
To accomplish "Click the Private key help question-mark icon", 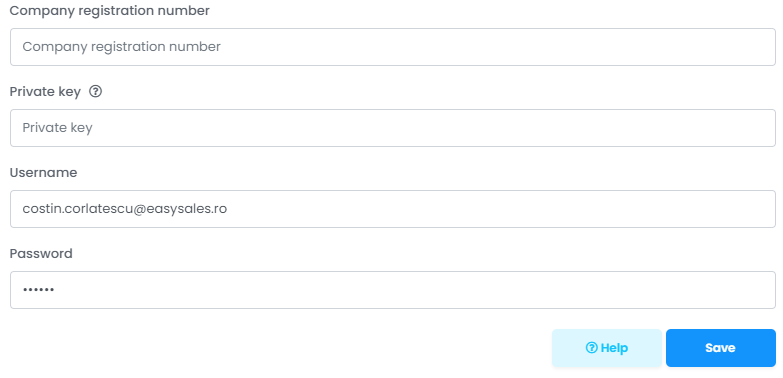I will pyautogui.click(x=95, y=91).
